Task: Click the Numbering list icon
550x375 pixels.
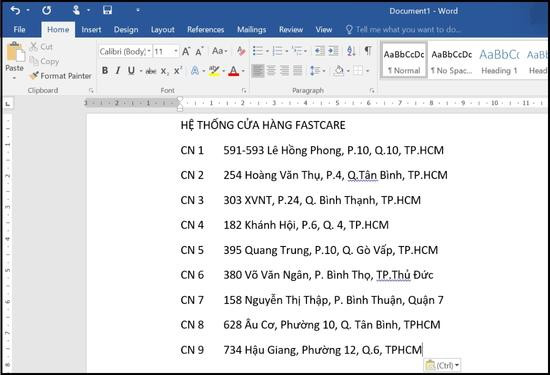Action: coord(277,51)
